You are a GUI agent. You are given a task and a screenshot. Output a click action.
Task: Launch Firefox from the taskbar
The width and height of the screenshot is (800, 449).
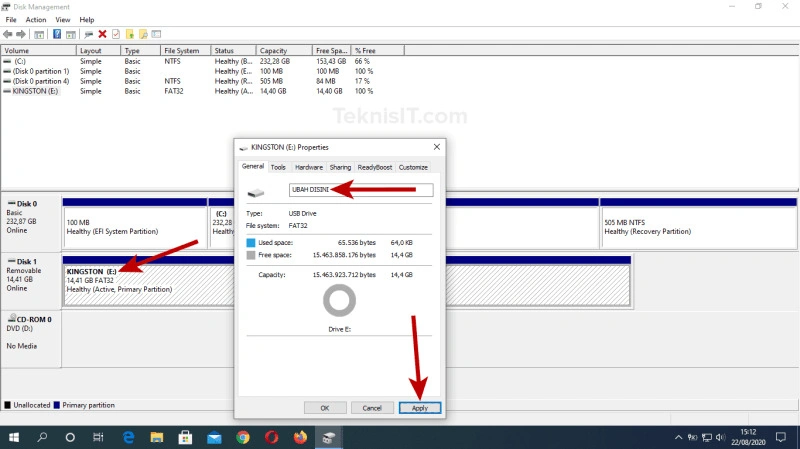pos(300,438)
